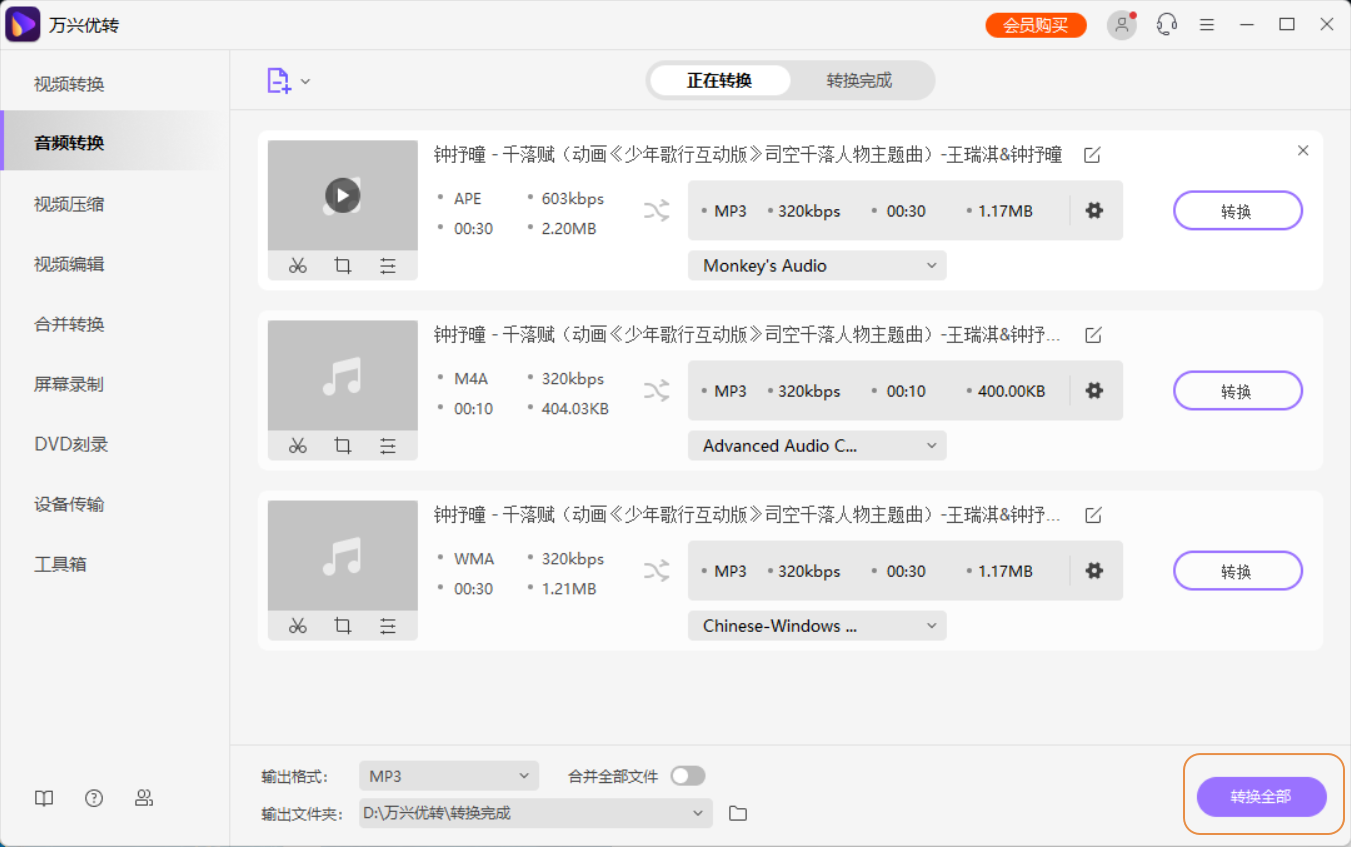
Task: Select the WMA track thumbnail
Action: (343, 556)
